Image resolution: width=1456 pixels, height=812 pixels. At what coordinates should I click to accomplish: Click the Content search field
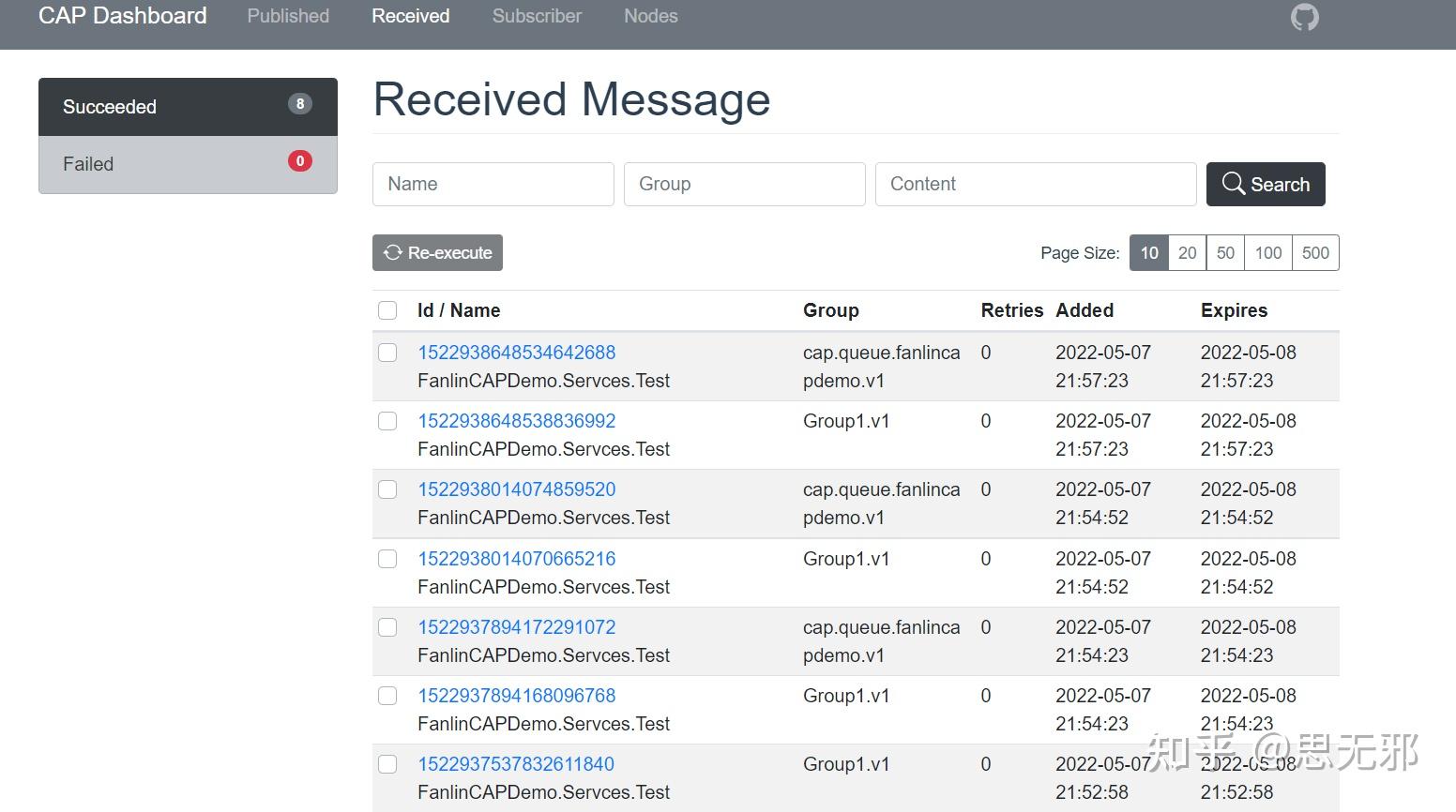tap(1036, 184)
